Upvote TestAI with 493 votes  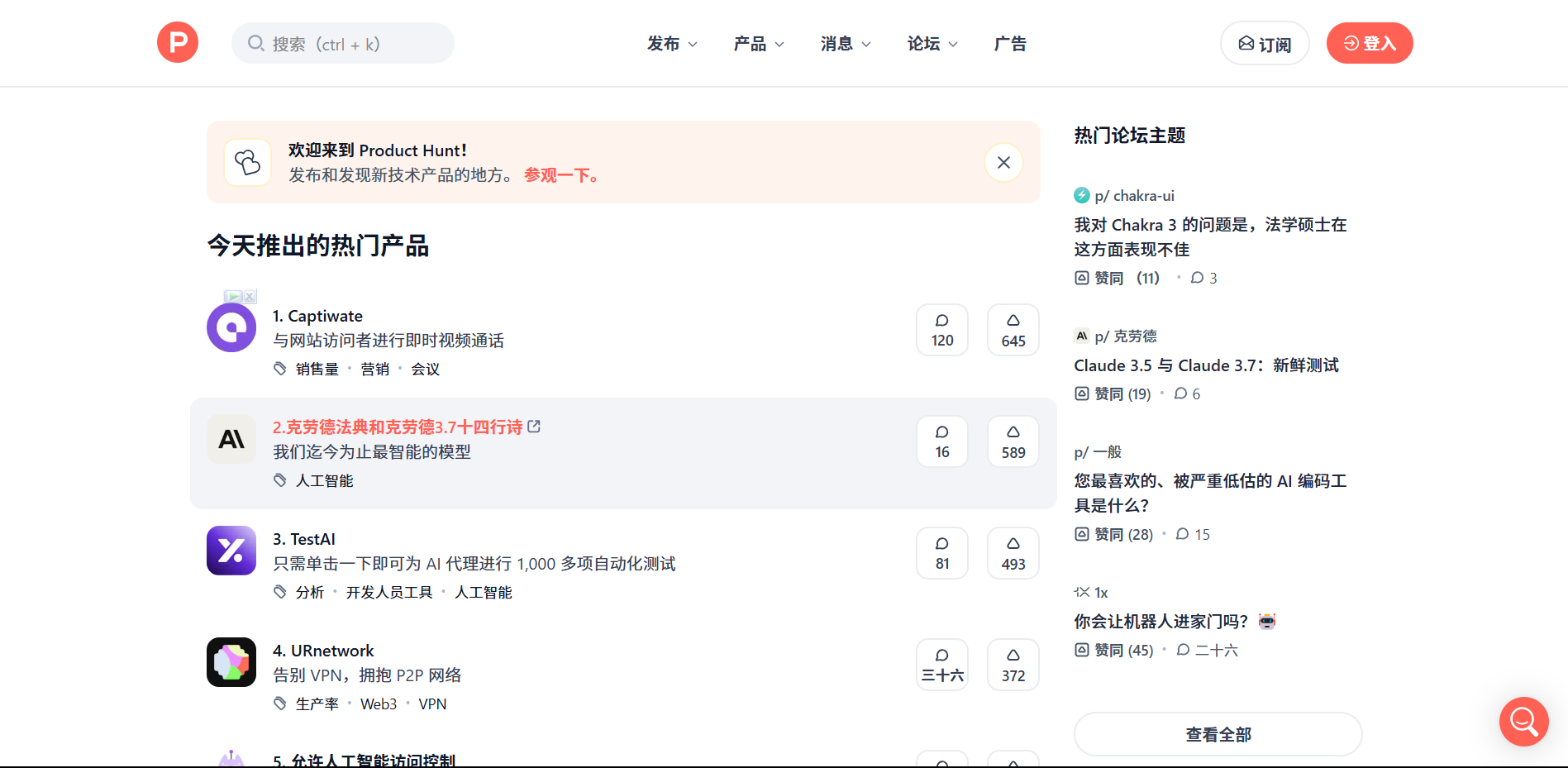click(1013, 553)
